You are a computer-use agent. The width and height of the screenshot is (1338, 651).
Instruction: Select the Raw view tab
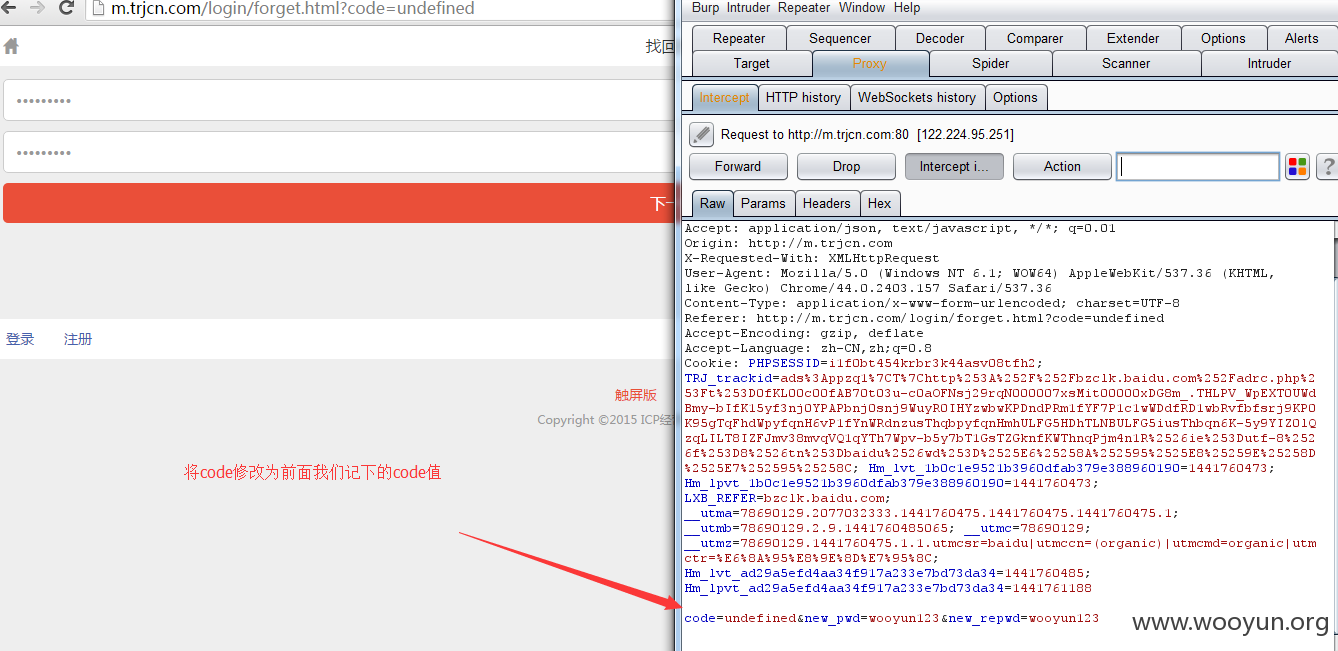click(x=713, y=203)
